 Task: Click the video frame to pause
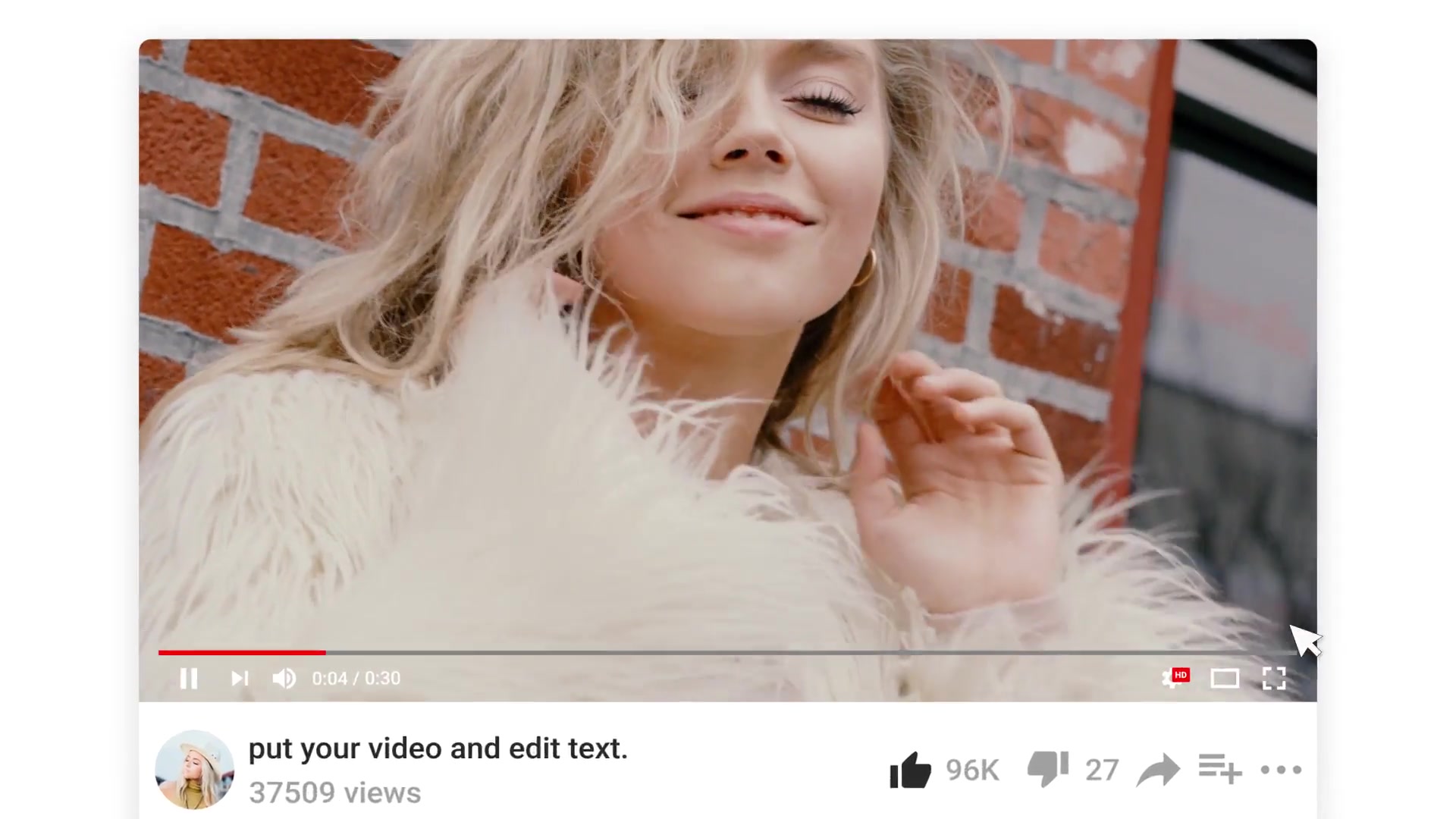click(728, 341)
